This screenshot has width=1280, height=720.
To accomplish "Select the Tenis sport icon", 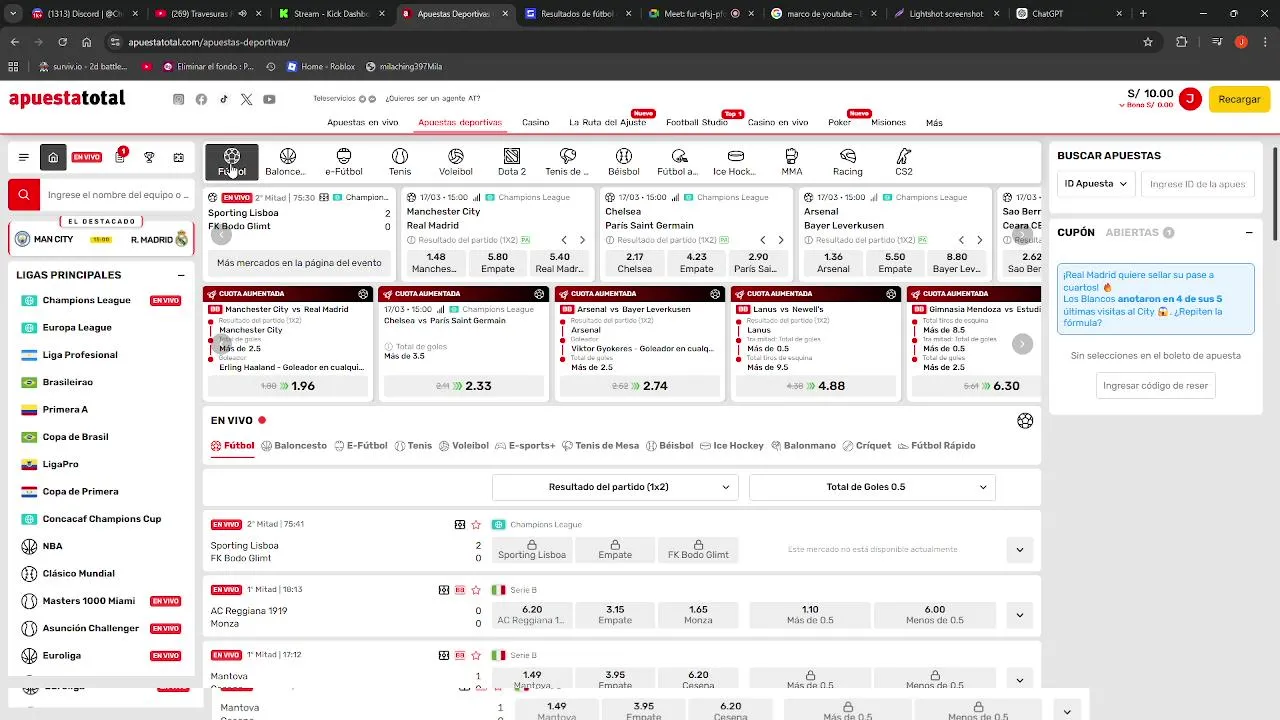I will (400, 162).
